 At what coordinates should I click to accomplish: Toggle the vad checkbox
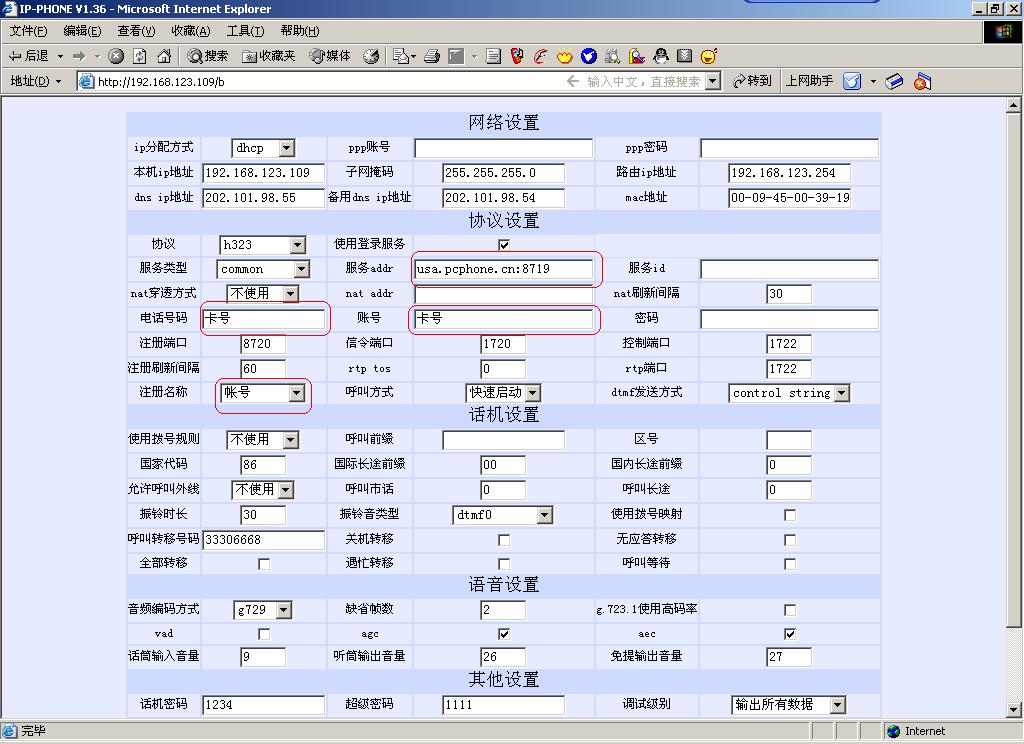(264, 634)
